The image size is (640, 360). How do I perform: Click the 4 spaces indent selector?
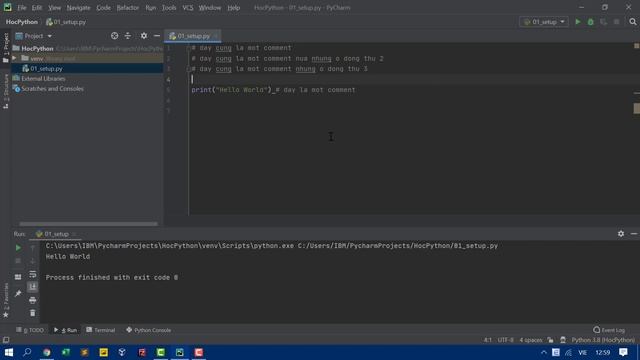[x=531, y=340]
